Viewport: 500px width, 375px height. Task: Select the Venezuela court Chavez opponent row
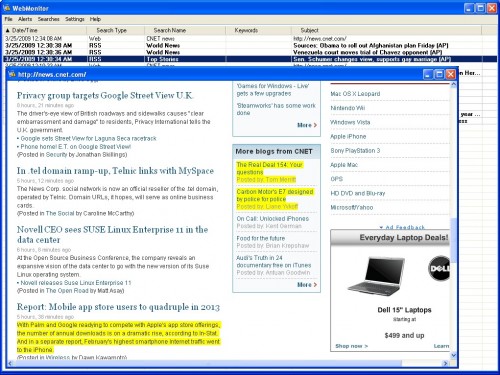(x=243, y=52)
